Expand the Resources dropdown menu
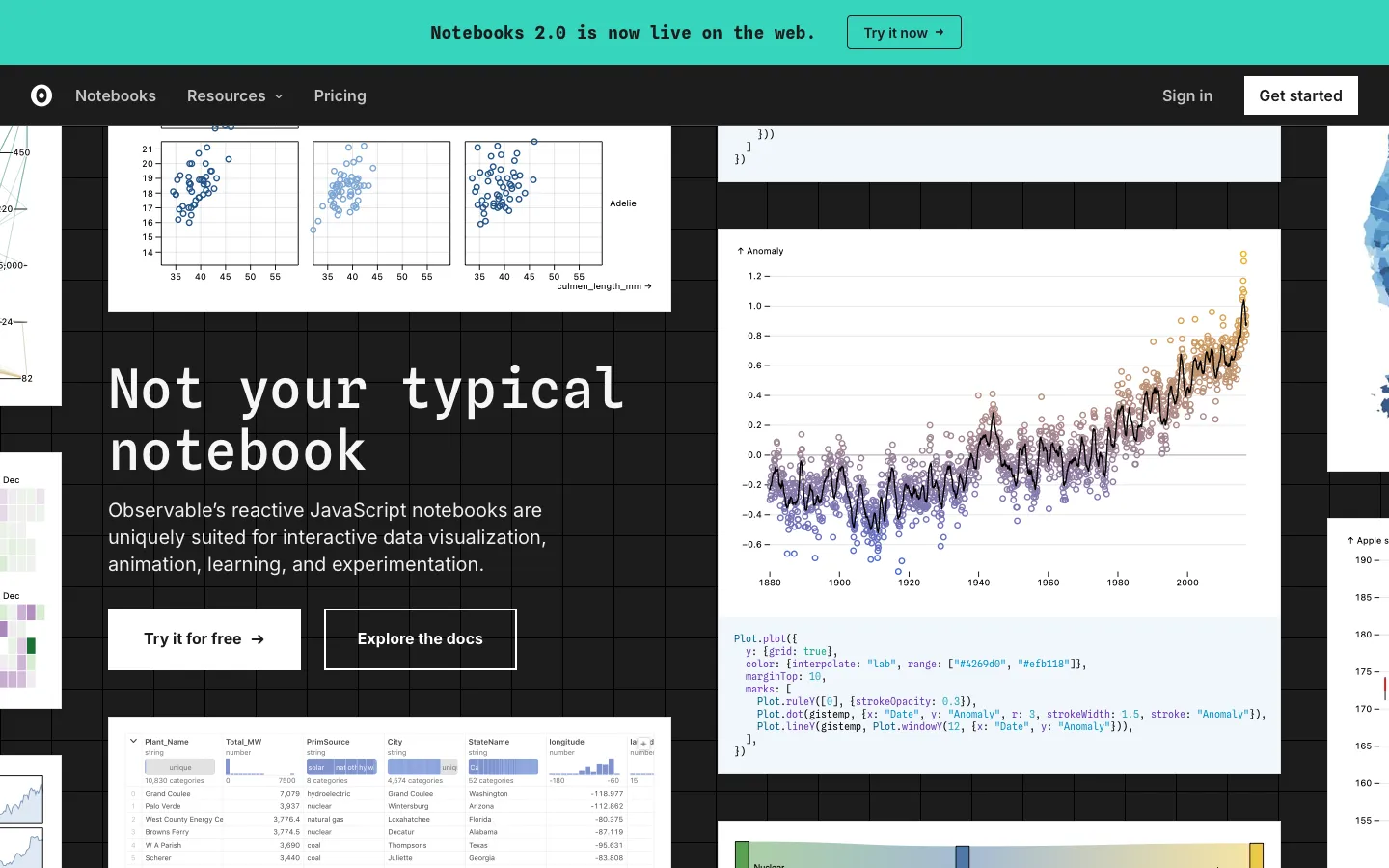Image resolution: width=1389 pixels, height=868 pixels. point(235,95)
